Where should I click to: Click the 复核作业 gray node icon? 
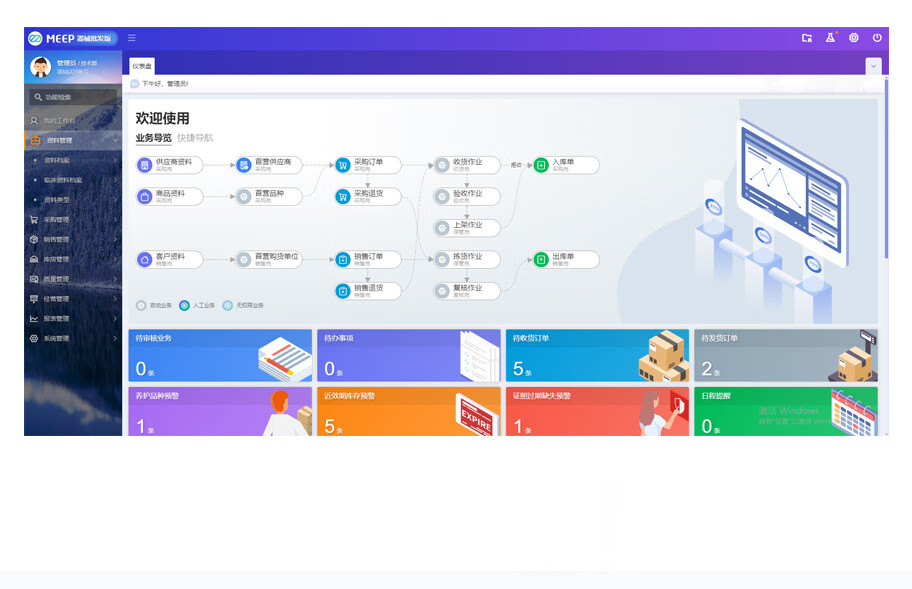pyautogui.click(x=442, y=291)
